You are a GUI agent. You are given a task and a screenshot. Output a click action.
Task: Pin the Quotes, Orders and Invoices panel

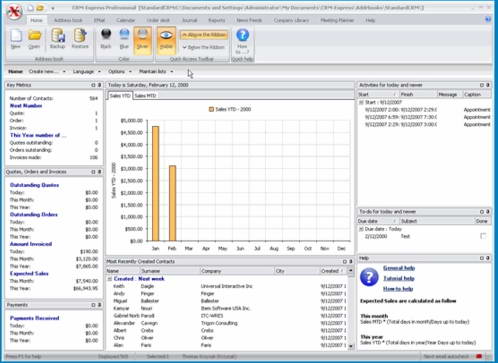pyautogui.click(x=99, y=172)
